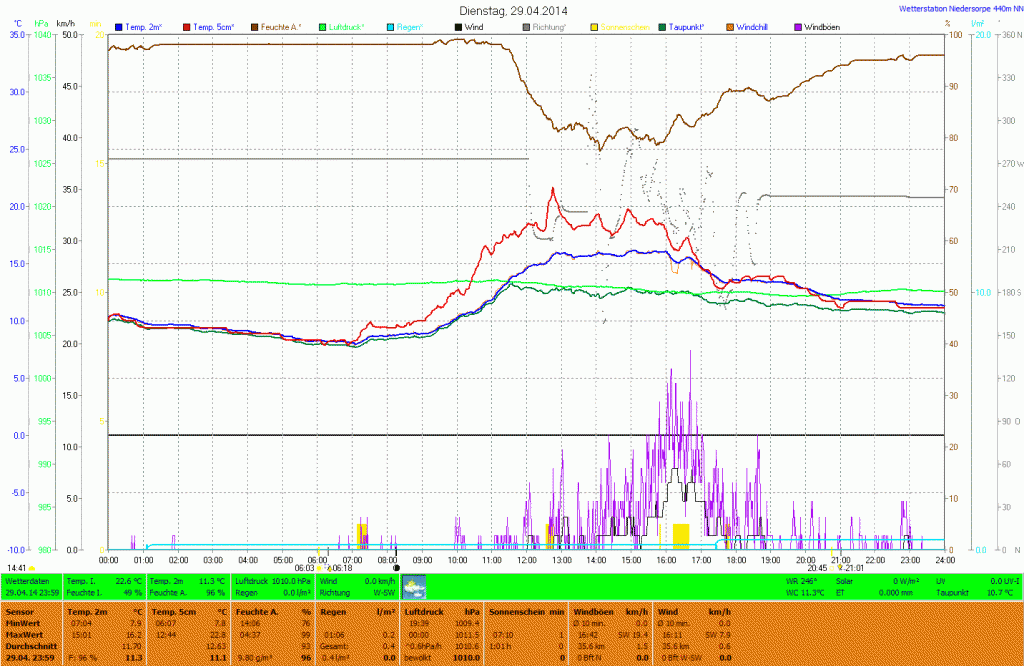Click the moon phase icon below time axis
Image resolution: width=1024 pixels, height=666 pixels.
coord(396,567)
